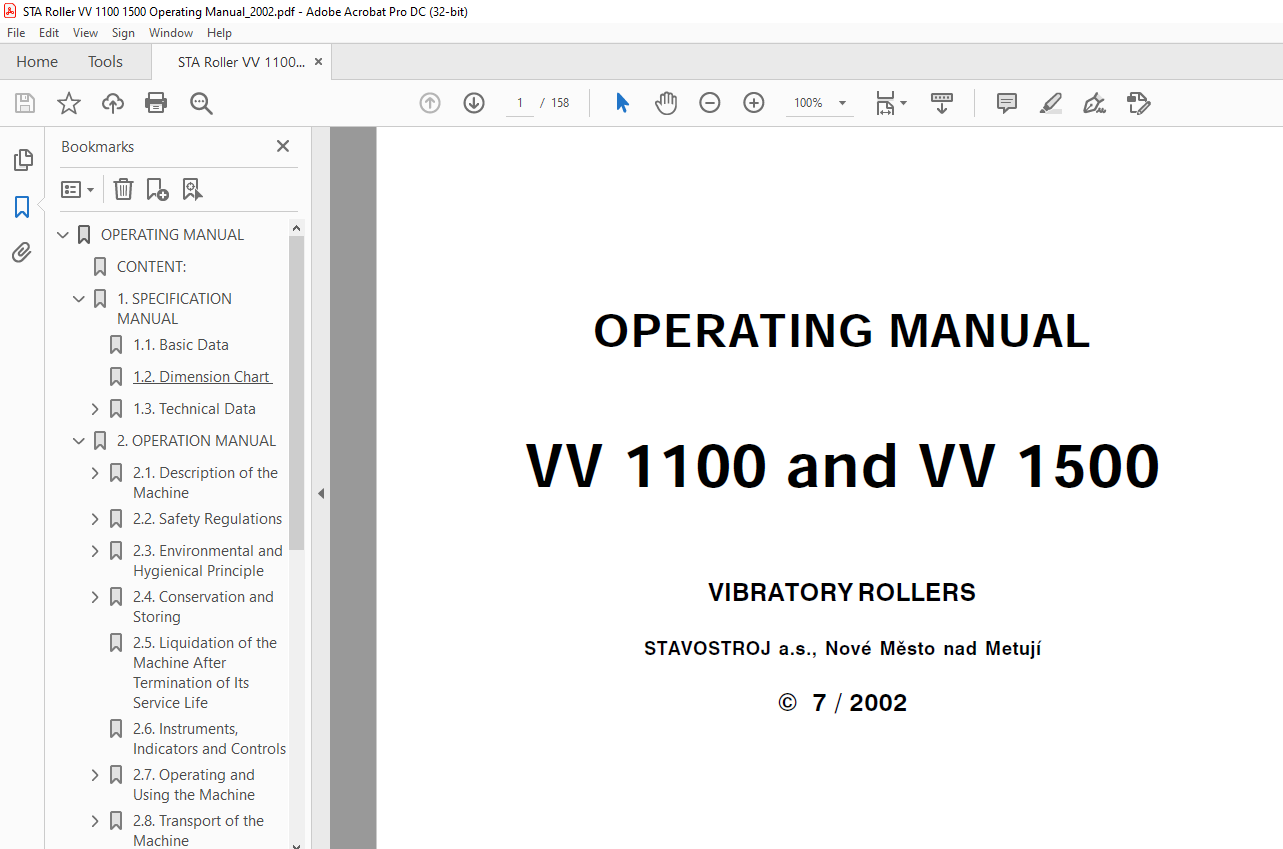Expand 2.7. Operating and Using the Machine

tap(95, 775)
